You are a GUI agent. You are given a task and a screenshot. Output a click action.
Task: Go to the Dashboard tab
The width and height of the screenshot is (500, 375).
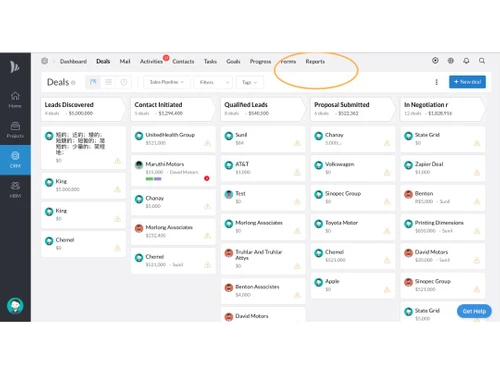73,61
